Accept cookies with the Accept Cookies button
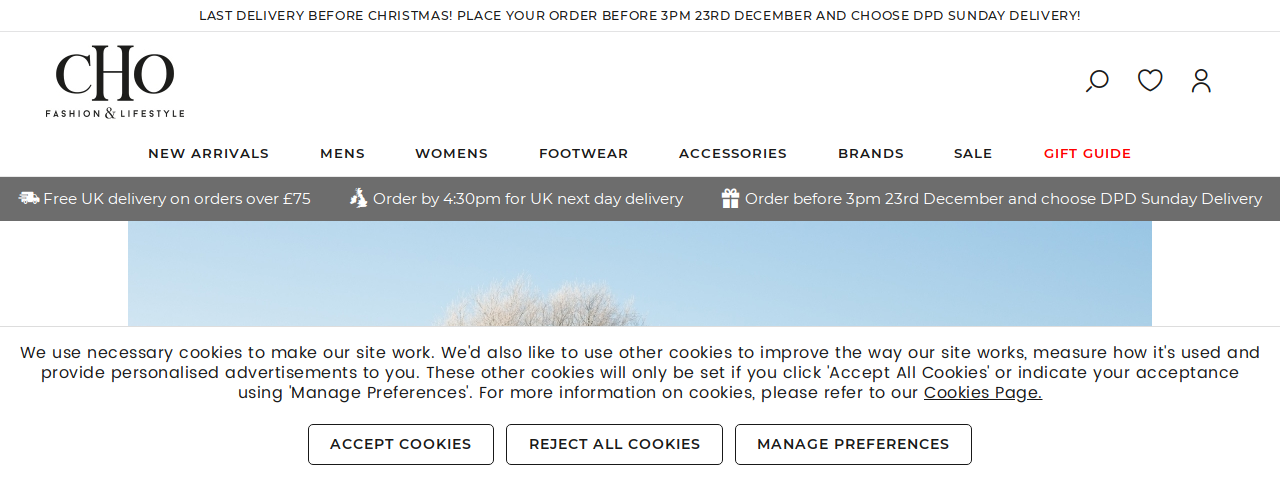Screen dimensions: 1280x480 (x=401, y=444)
